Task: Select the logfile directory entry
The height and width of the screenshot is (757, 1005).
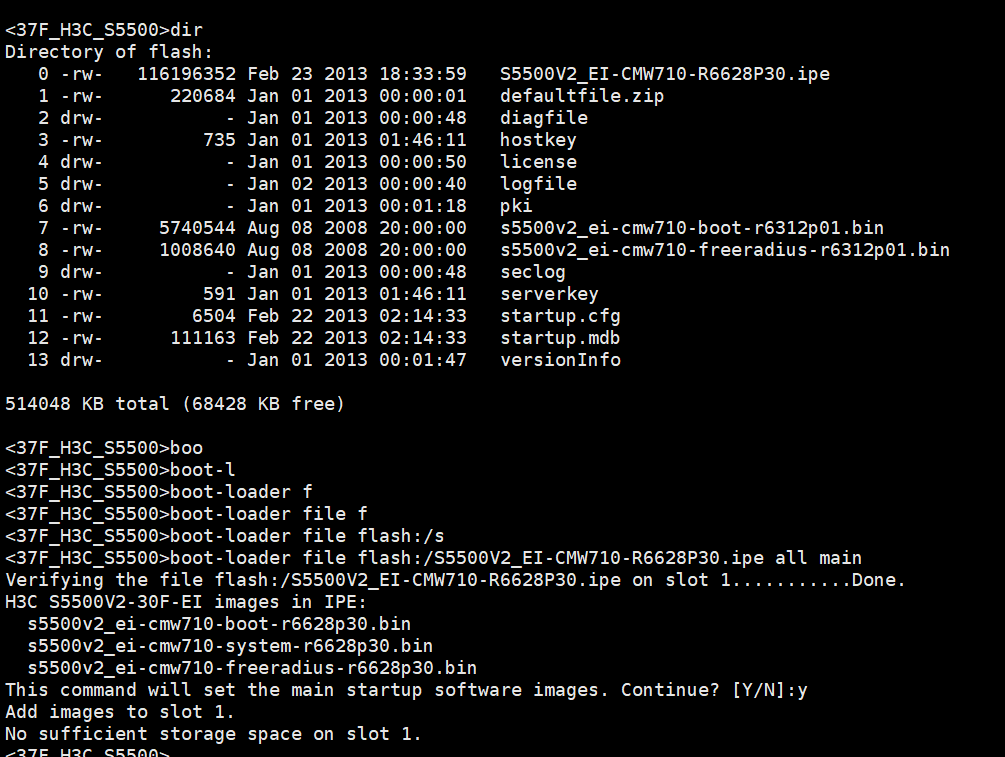Action: point(538,184)
